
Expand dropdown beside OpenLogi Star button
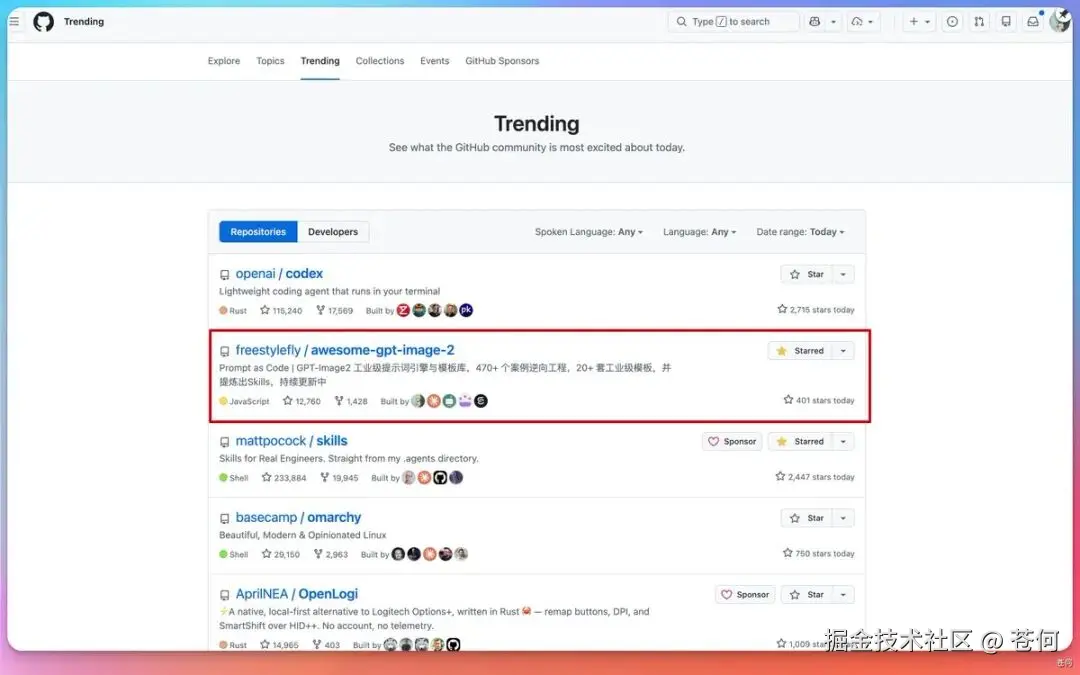point(843,594)
